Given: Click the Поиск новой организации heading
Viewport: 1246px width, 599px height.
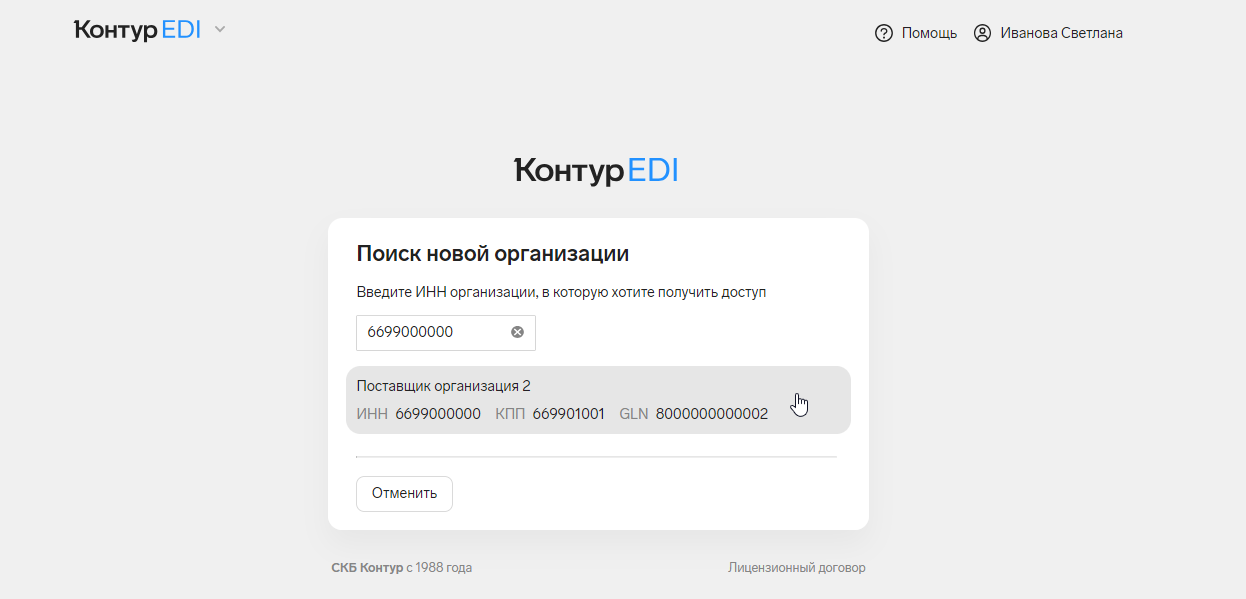Looking at the screenshot, I should [493, 254].
